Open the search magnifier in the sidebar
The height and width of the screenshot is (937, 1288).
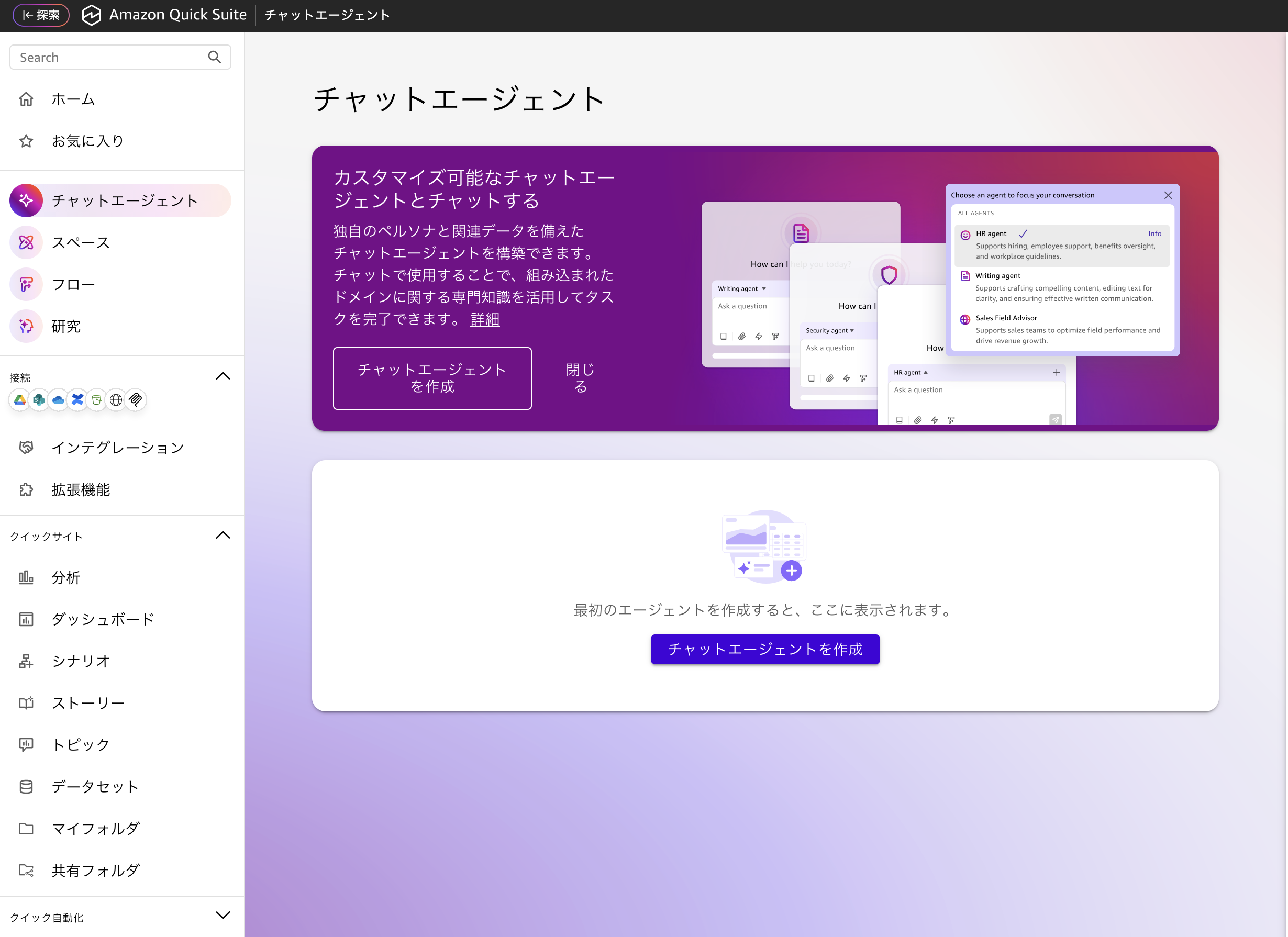tap(215, 57)
